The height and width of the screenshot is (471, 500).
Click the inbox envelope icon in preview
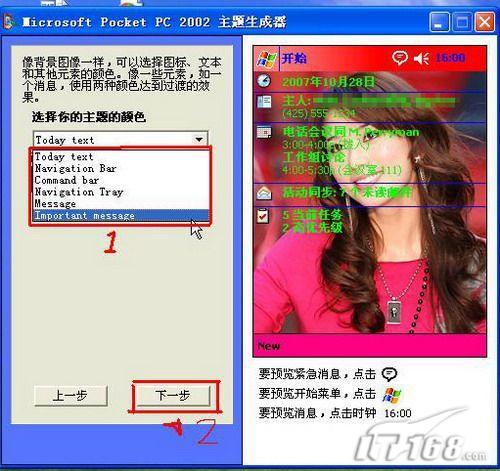[x=264, y=193]
